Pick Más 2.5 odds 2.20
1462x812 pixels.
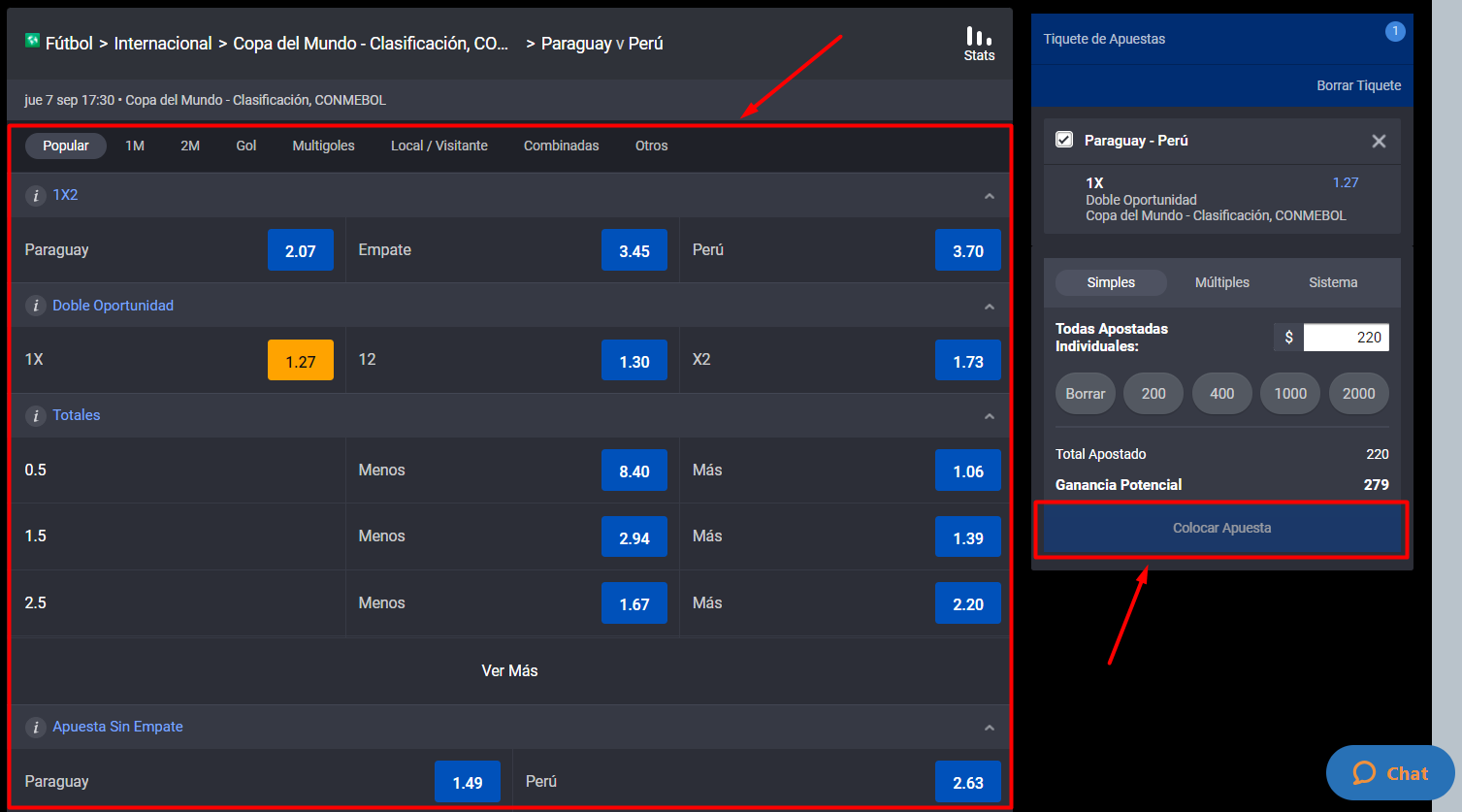968,602
